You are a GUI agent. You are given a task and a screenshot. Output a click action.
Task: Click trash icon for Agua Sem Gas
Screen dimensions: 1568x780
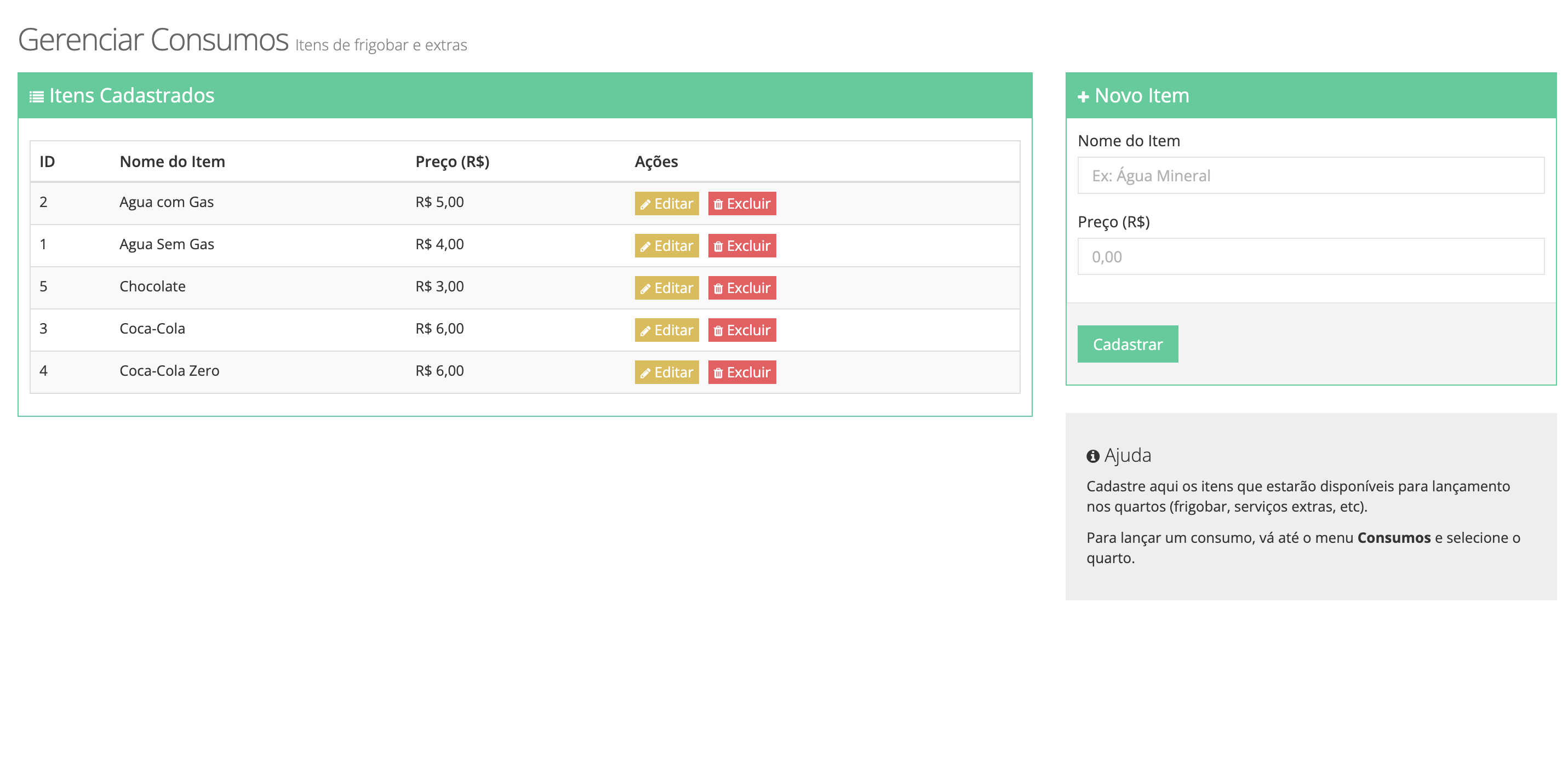point(718,246)
